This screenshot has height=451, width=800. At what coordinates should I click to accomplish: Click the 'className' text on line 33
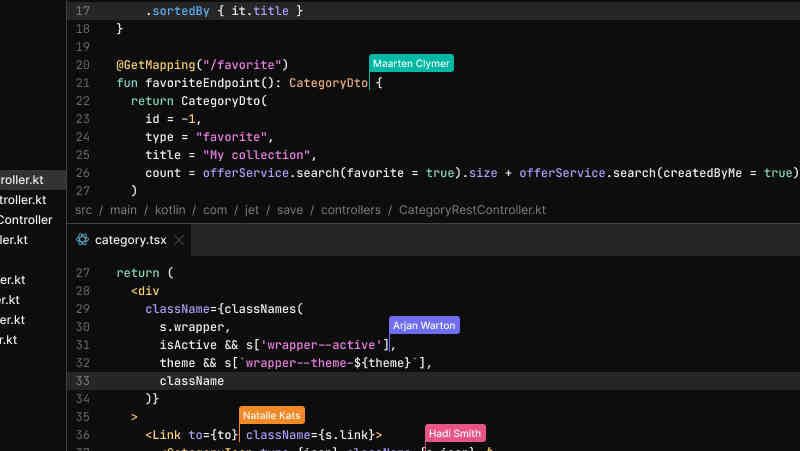tap(192, 381)
